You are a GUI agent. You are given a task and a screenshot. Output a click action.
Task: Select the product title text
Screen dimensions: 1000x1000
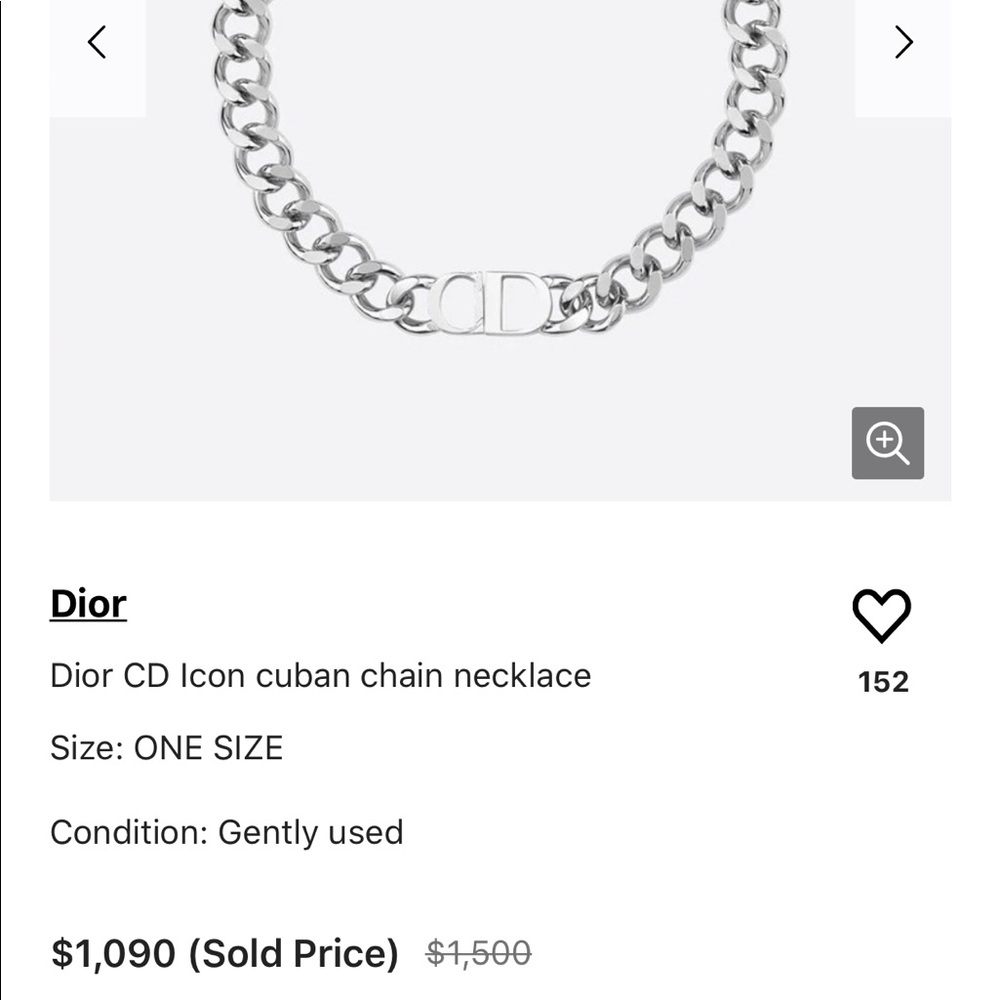tap(322, 675)
